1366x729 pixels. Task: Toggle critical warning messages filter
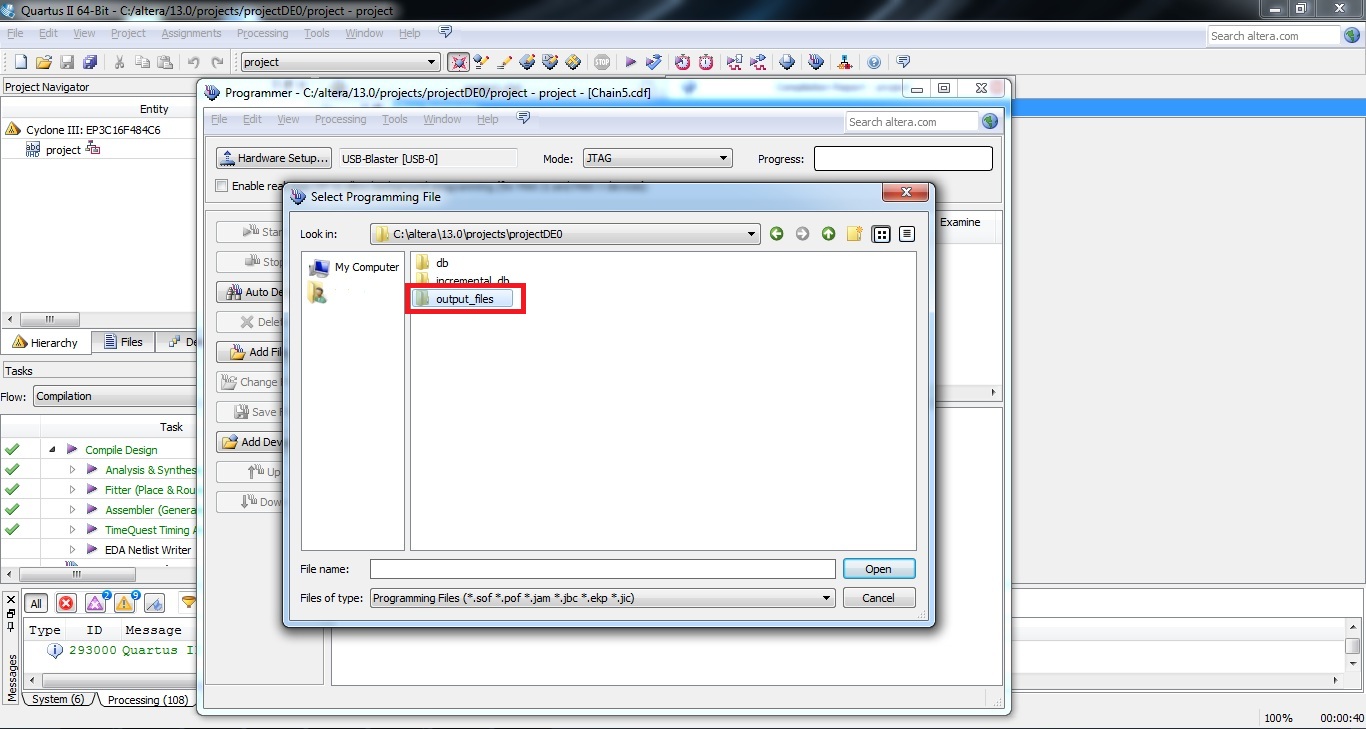(x=95, y=603)
